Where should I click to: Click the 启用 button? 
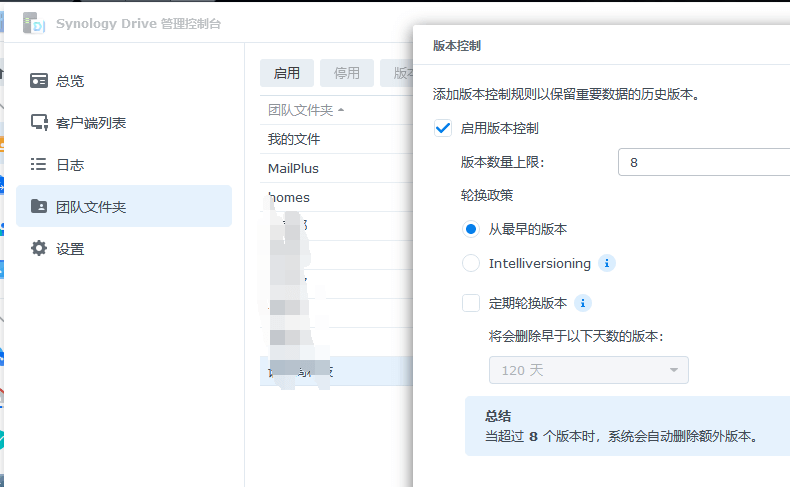click(286, 73)
